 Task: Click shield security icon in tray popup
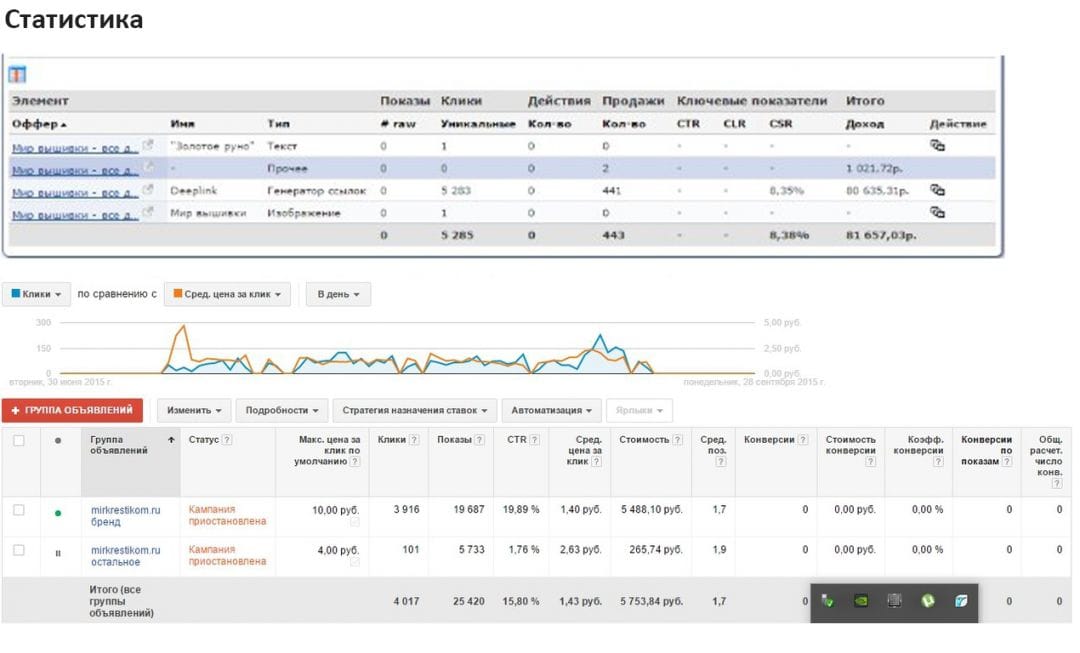828,601
